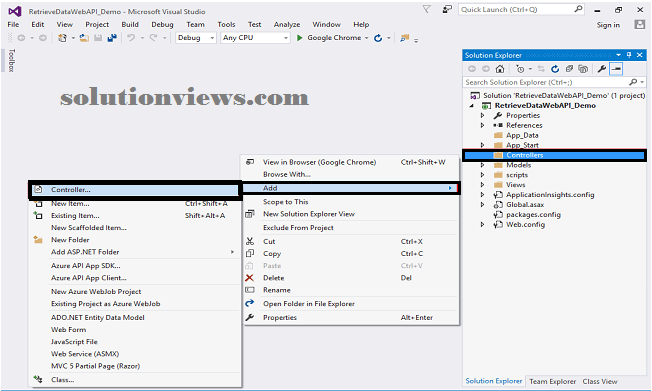The height and width of the screenshot is (391, 652).
Task: Expand the Views folder
Action: [482, 185]
